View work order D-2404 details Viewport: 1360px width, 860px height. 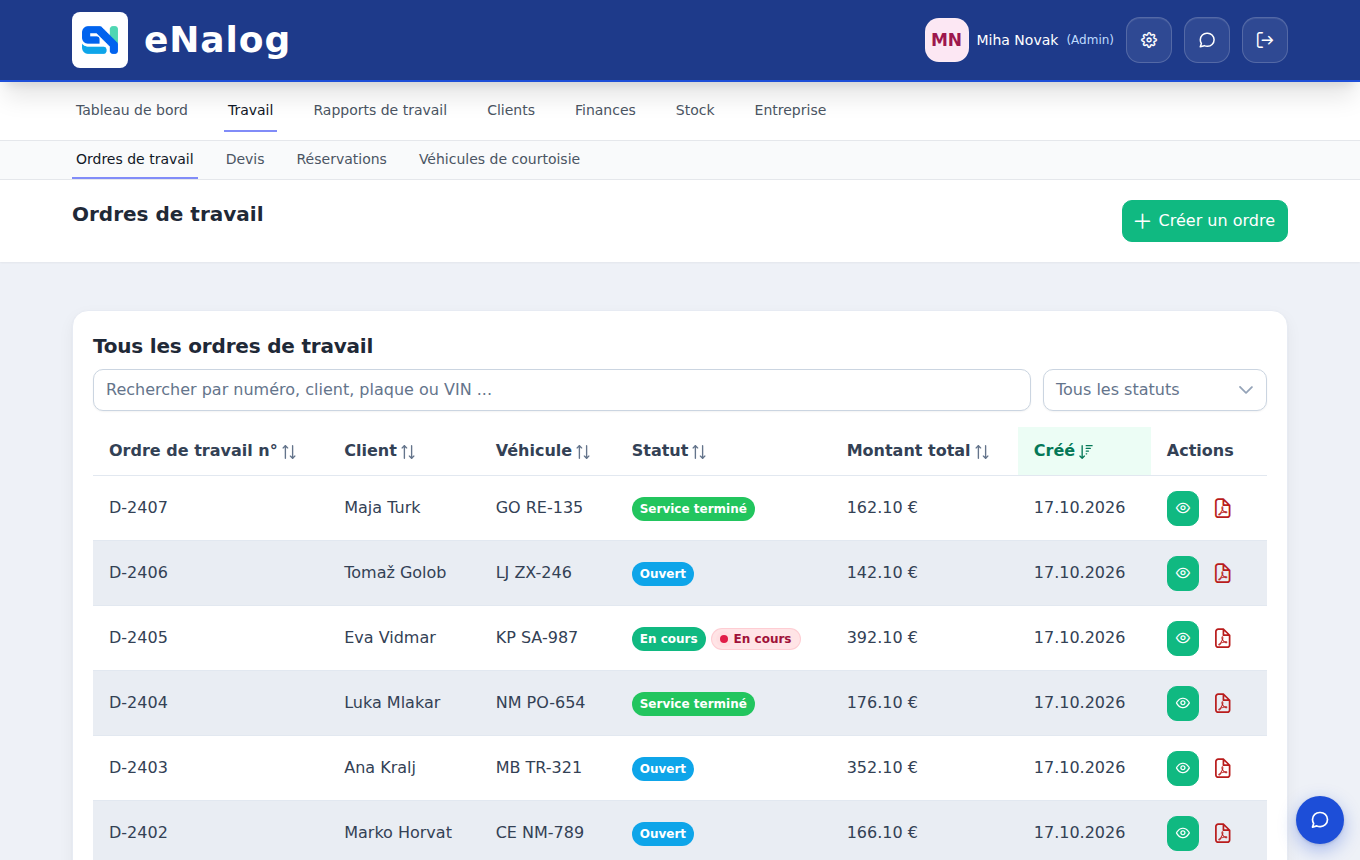(1183, 703)
